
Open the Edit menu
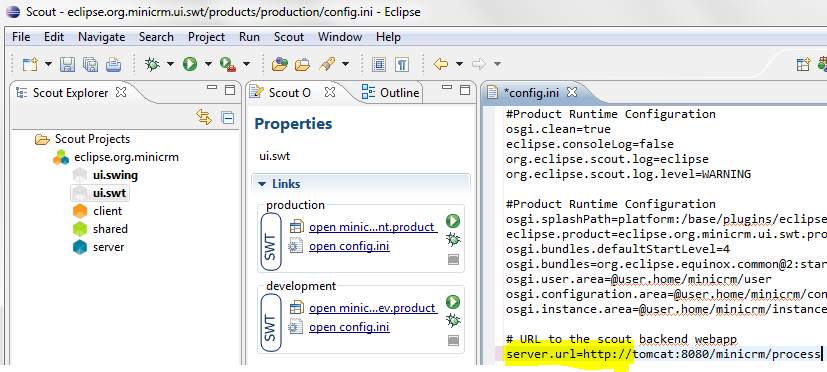click(54, 37)
